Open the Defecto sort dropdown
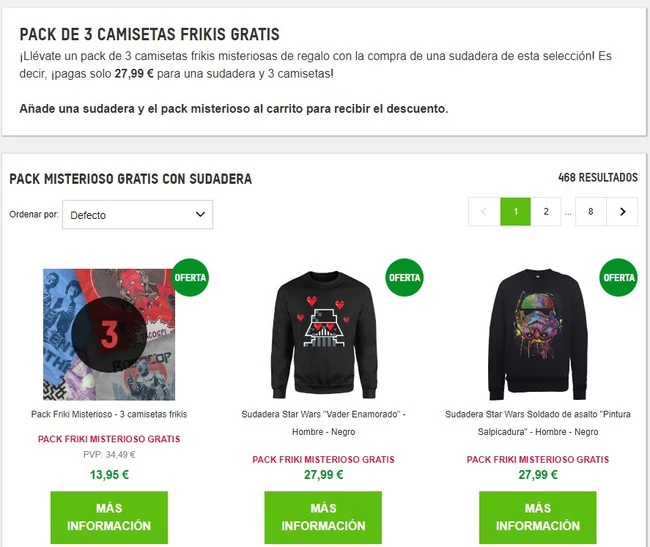Screen dimensions: 650x547 click(137, 215)
